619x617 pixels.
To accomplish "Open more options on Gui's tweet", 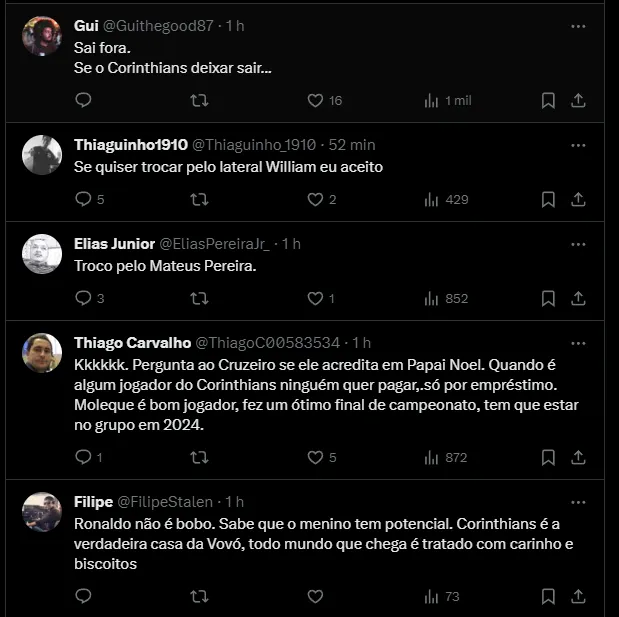I will (x=578, y=26).
